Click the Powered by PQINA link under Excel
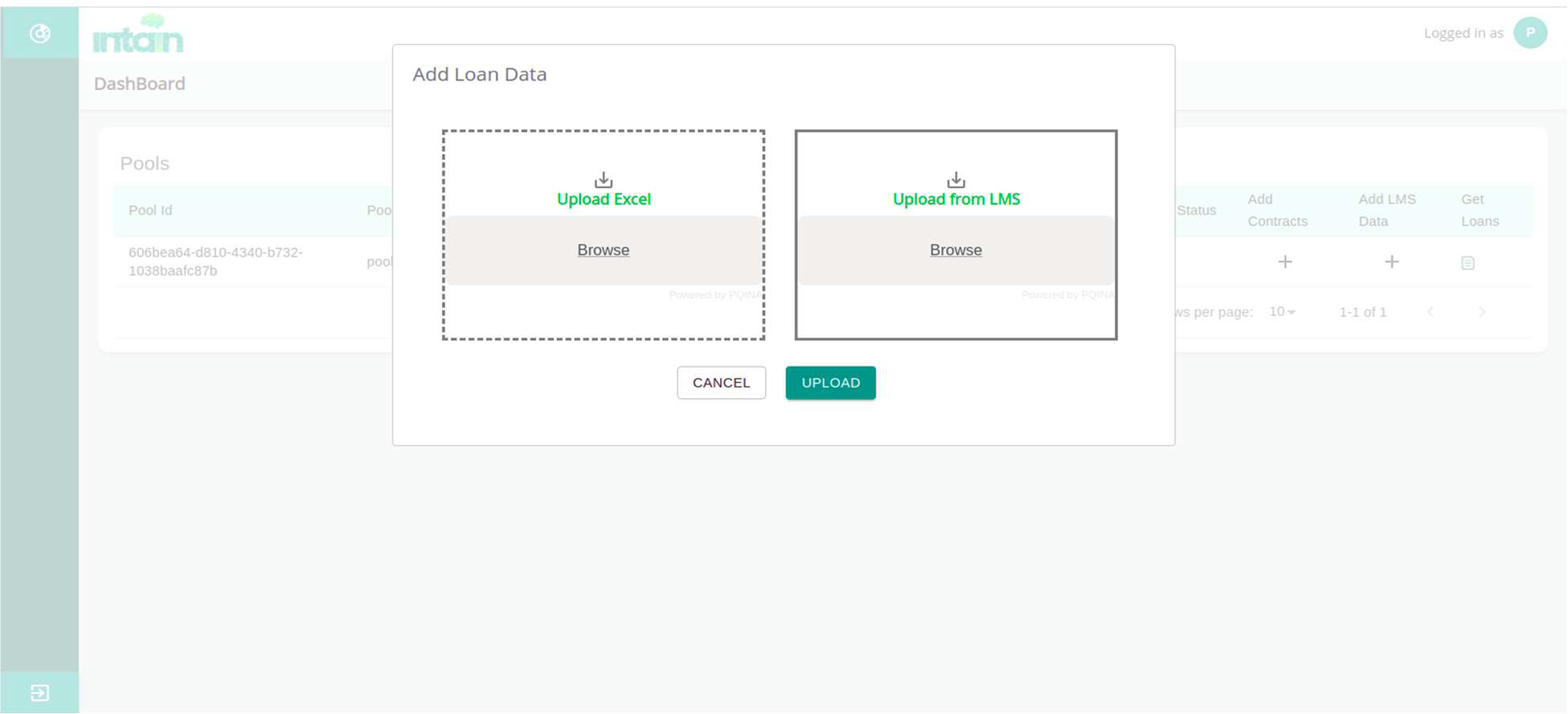This screenshot has height=714, width=1568. 714,295
